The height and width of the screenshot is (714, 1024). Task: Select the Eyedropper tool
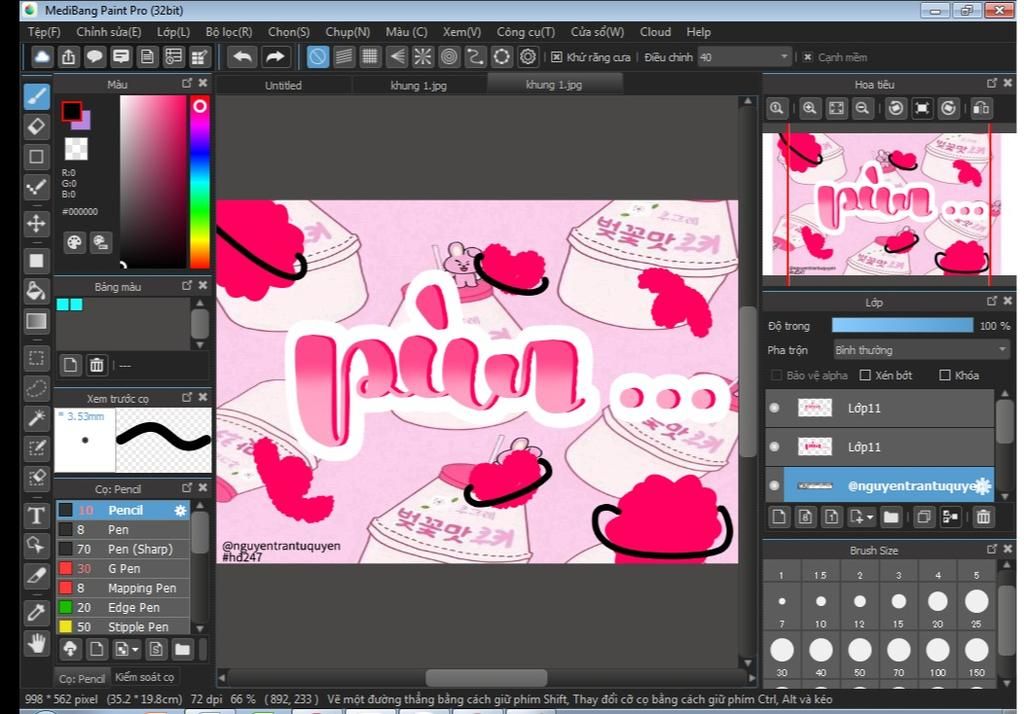point(37,612)
